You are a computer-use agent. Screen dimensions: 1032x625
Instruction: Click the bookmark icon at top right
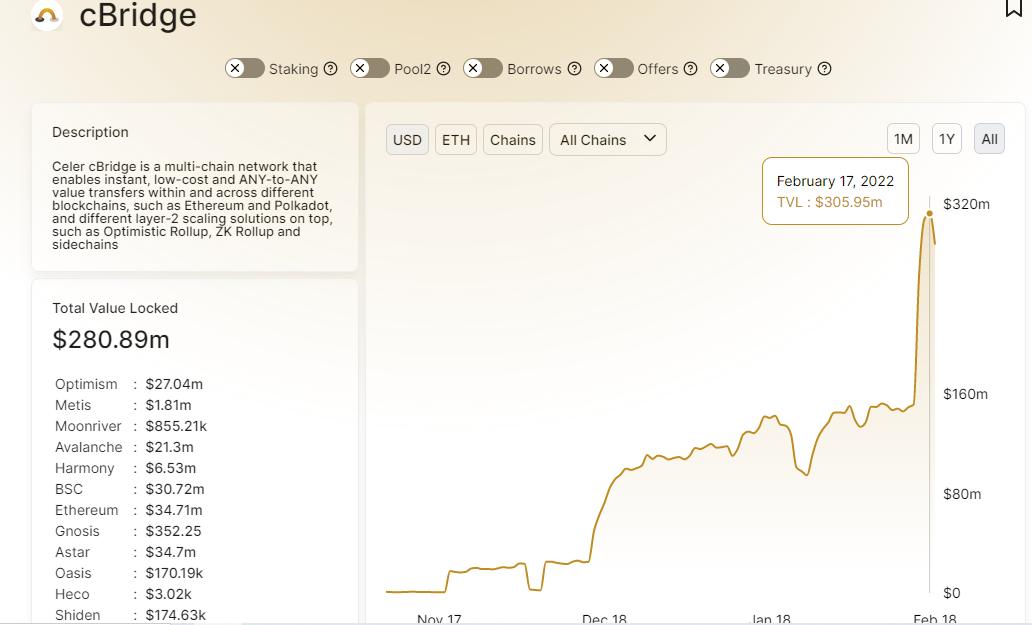point(1013,9)
